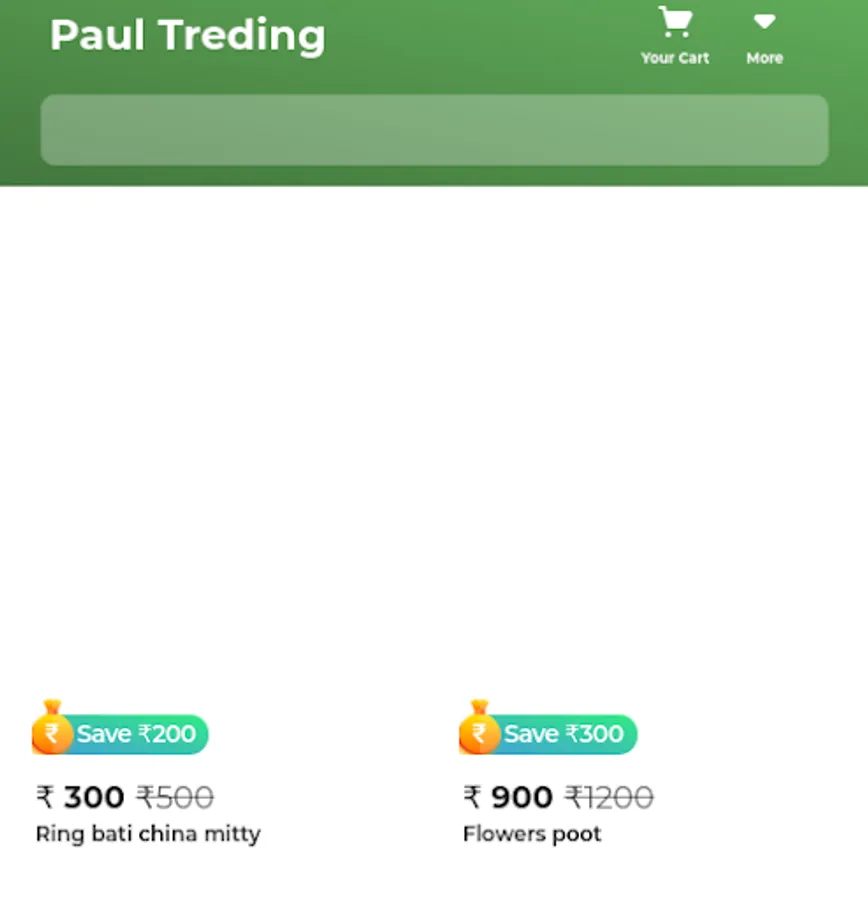868x900 pixels.
Task: Click the rupee symbol before price 900
Action: (x=473, y=797)
